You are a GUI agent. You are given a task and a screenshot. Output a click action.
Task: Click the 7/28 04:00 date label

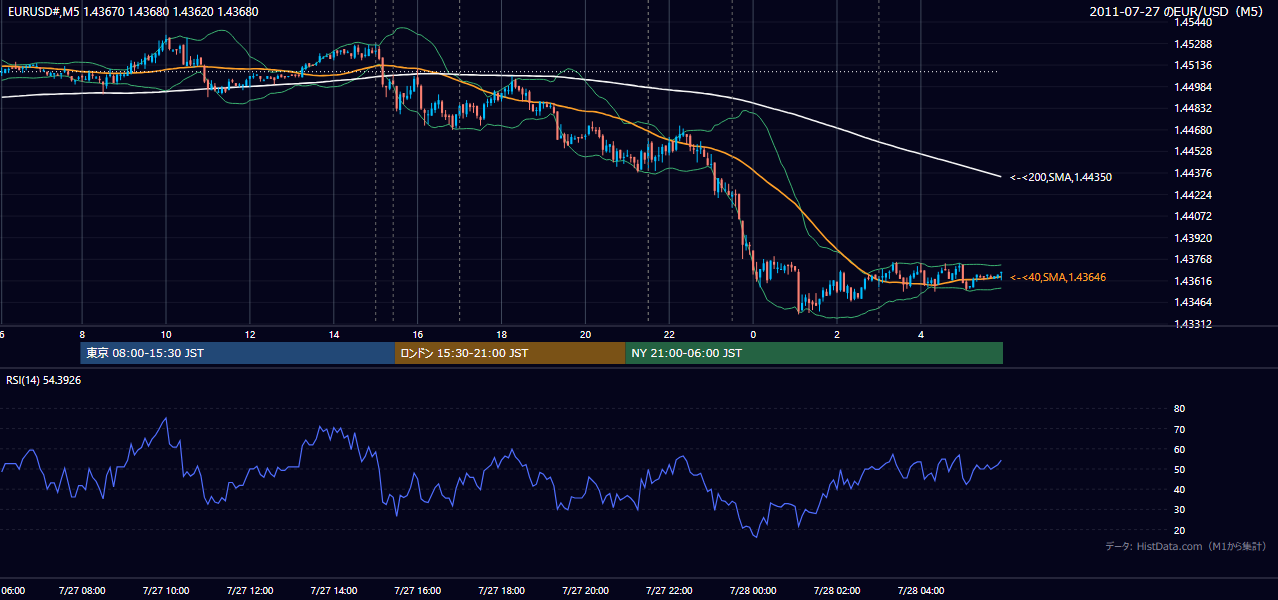pos(922,591)
